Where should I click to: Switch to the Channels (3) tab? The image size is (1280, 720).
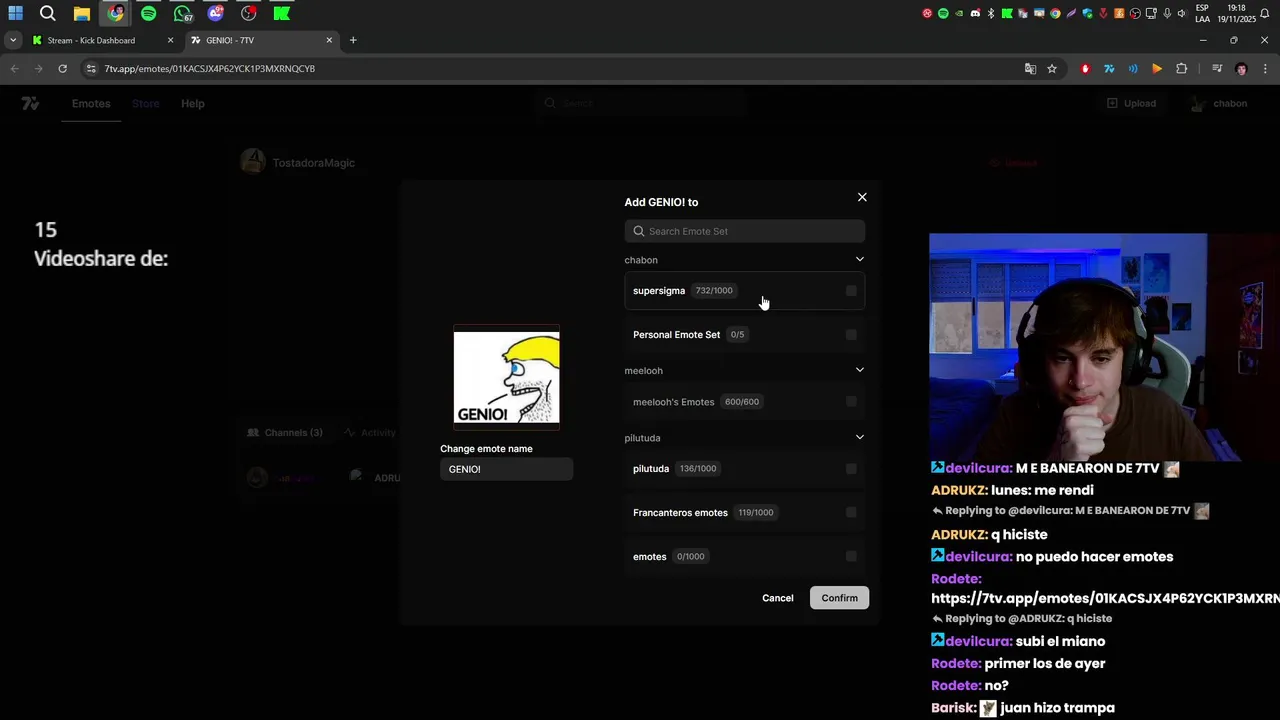point(285,433)
